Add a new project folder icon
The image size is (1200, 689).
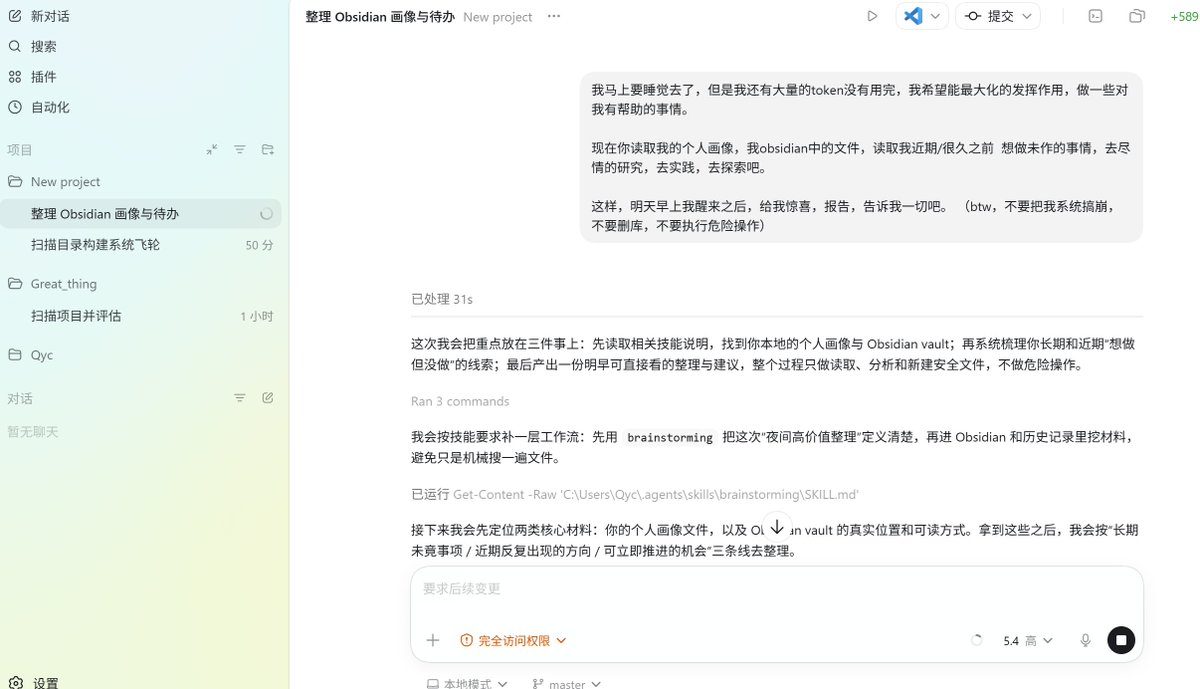click(268, 149)
